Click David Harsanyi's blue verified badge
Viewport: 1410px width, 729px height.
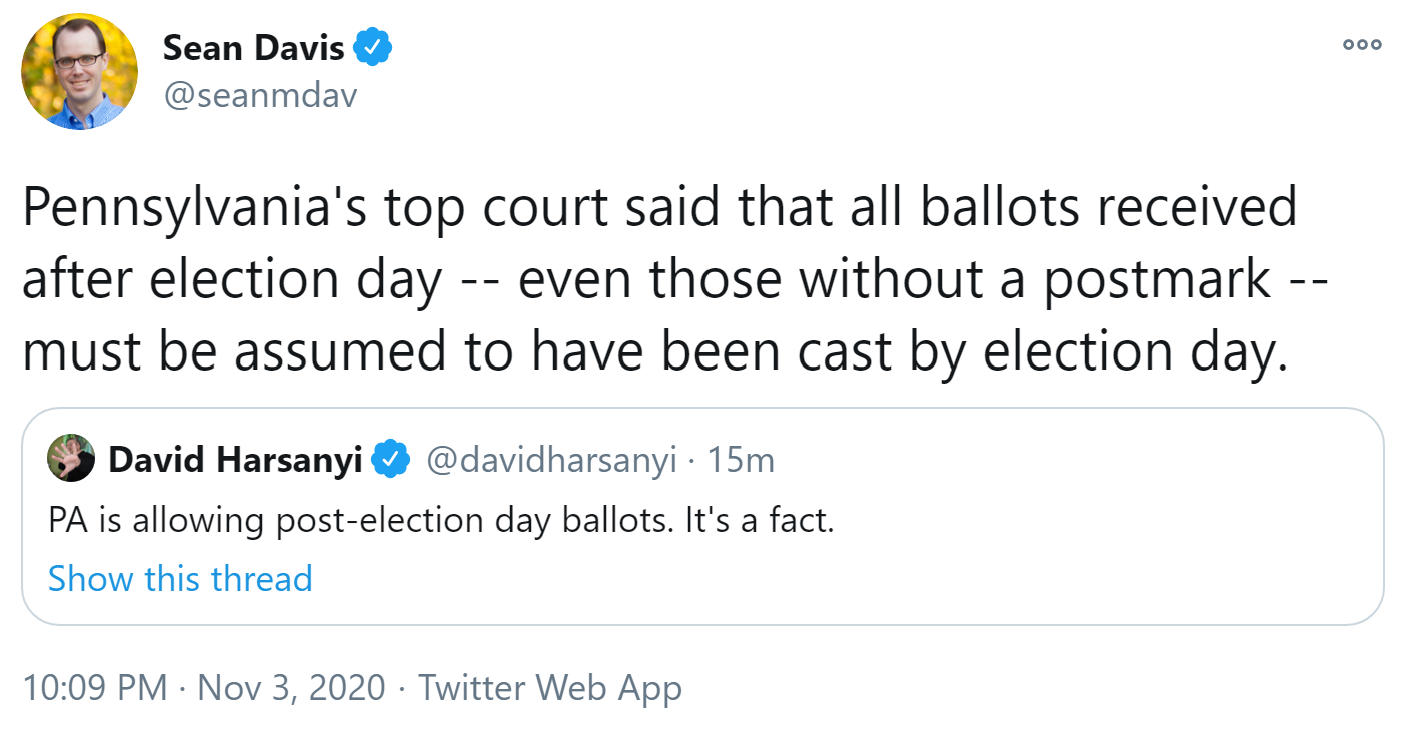point(390,460)
